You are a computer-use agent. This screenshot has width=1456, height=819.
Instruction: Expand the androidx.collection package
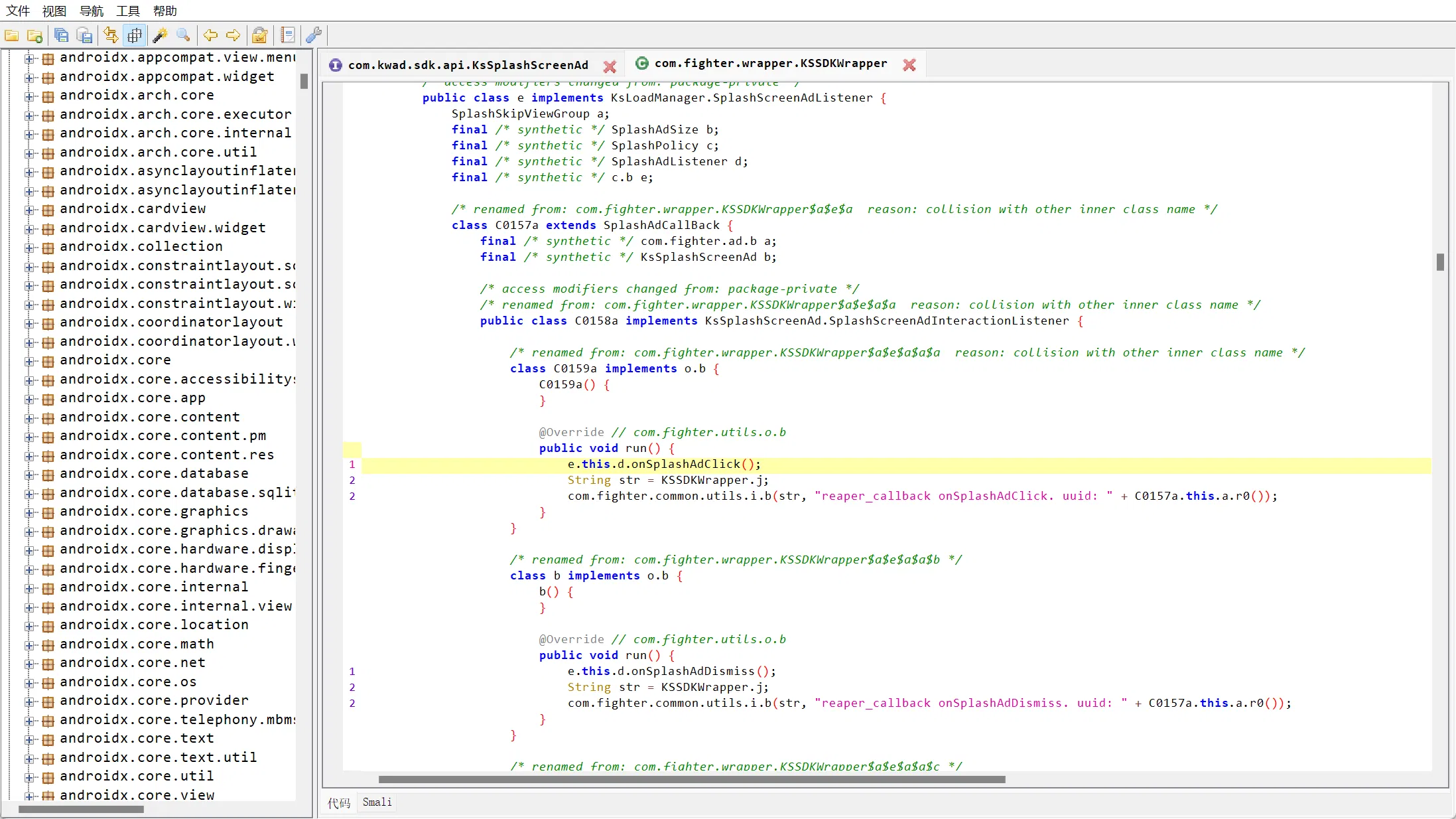pyautogui.click(x=29, y=248)
